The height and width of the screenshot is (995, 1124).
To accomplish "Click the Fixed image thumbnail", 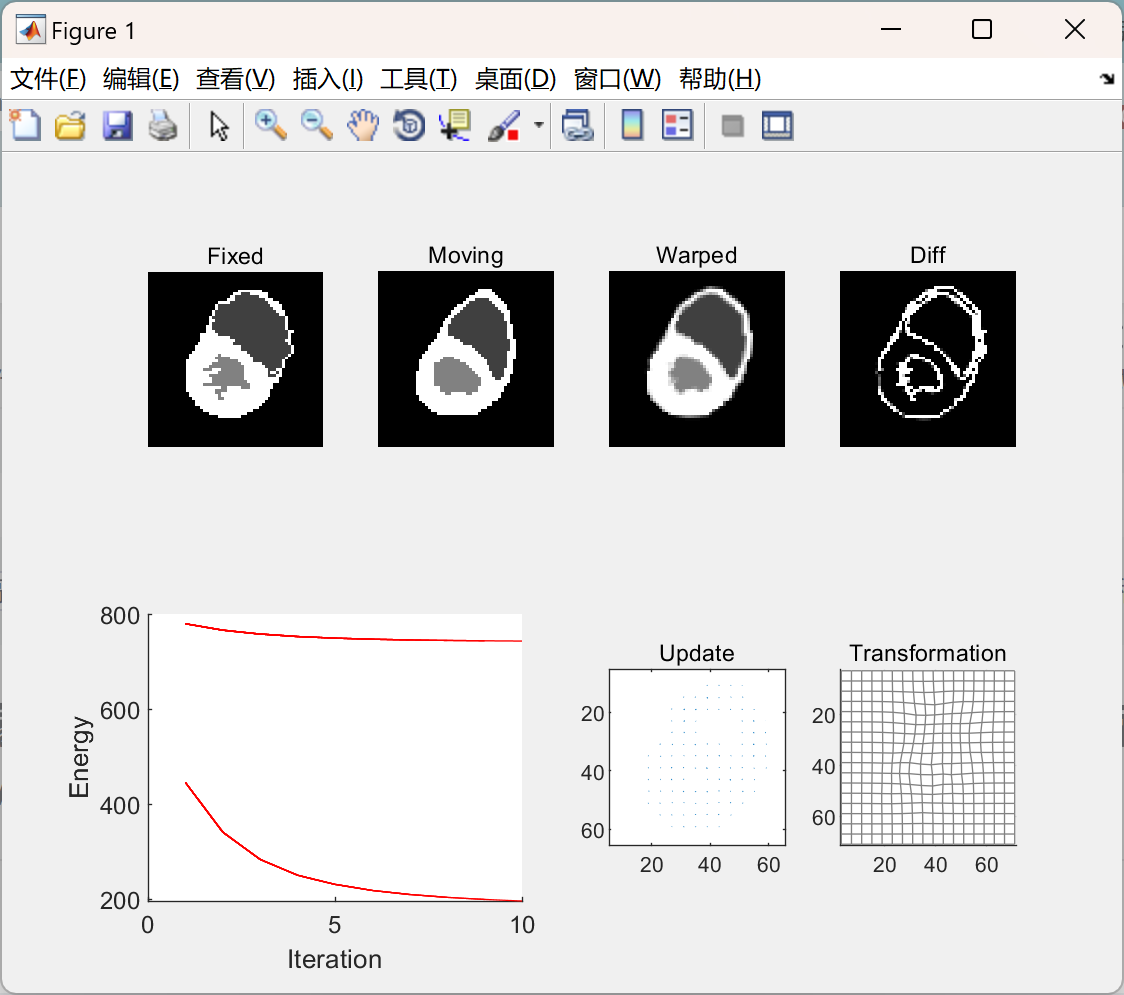I will tap(235, 359).
